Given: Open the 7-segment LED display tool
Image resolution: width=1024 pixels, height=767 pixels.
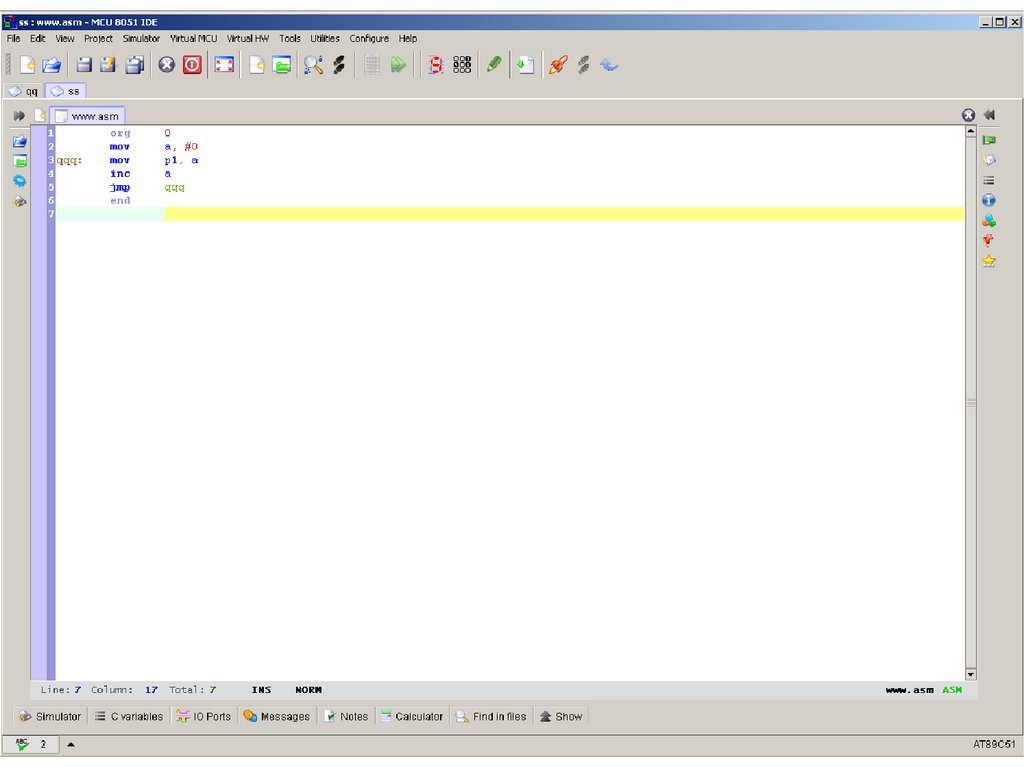Looking at the screenshot, I should coord(436,65).
